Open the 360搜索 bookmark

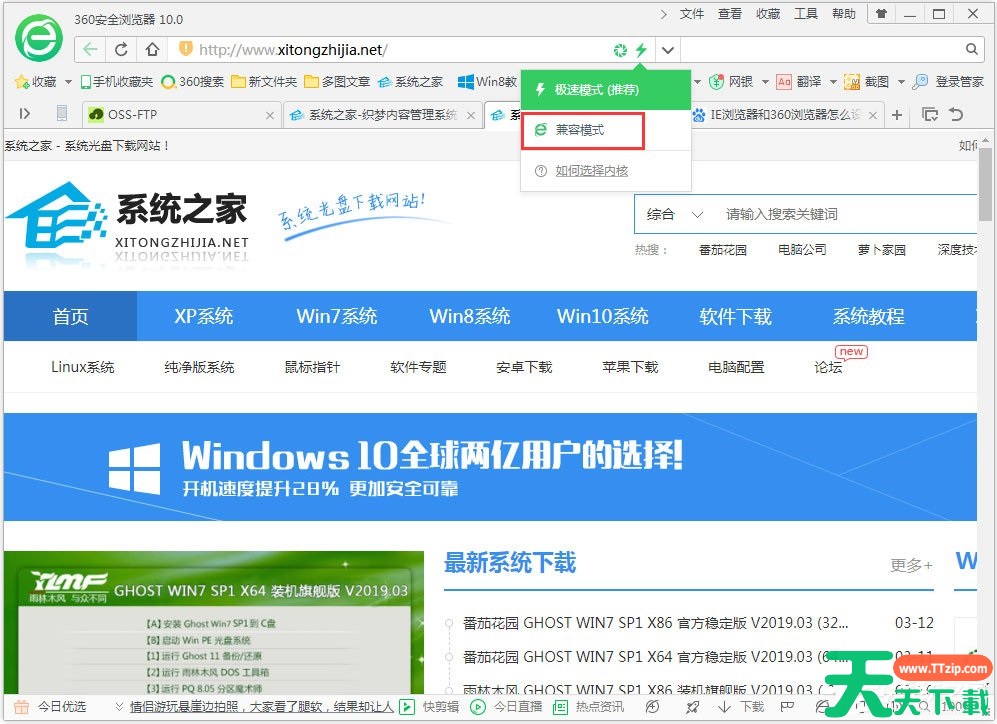click(x=193, y=82)
